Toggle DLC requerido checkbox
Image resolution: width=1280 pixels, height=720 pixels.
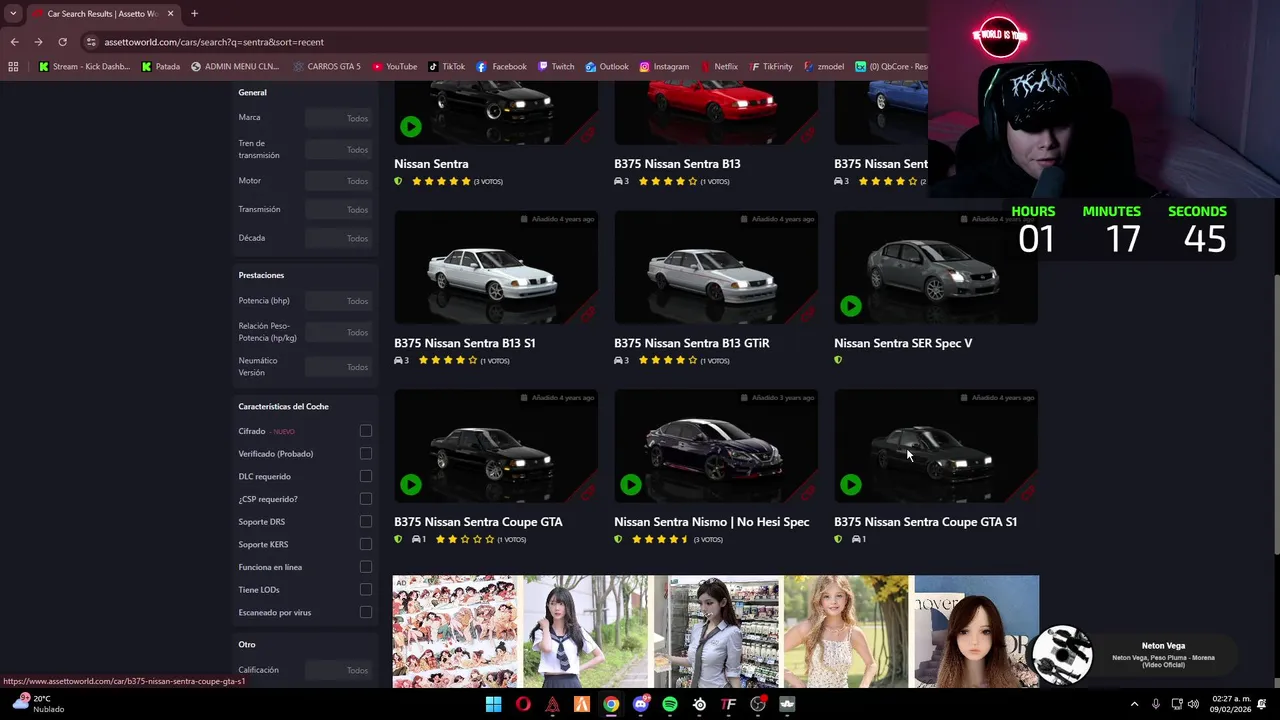pos(366,476)
